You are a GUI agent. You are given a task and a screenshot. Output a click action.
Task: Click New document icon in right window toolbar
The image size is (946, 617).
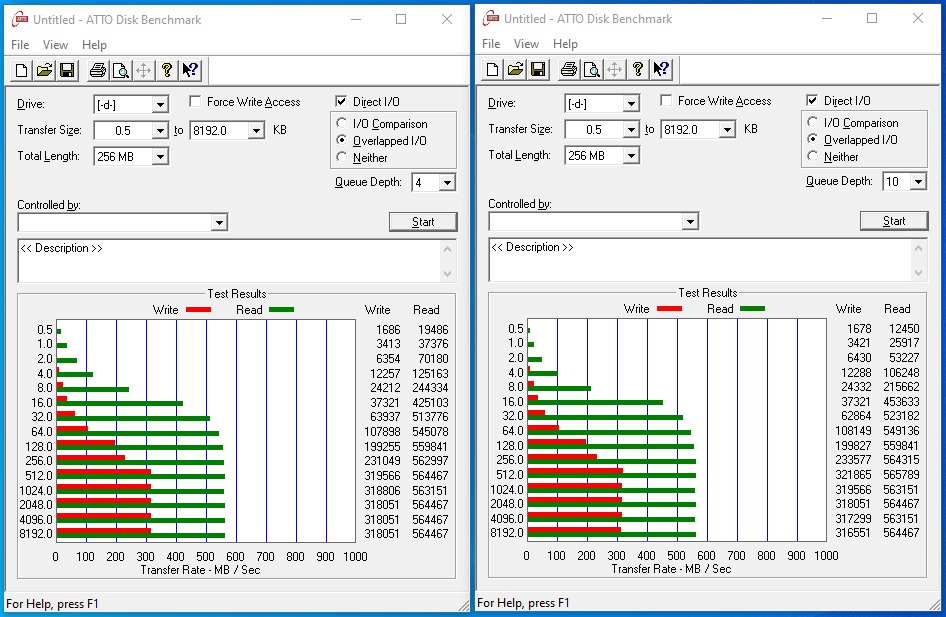click(x=492, y=69)
